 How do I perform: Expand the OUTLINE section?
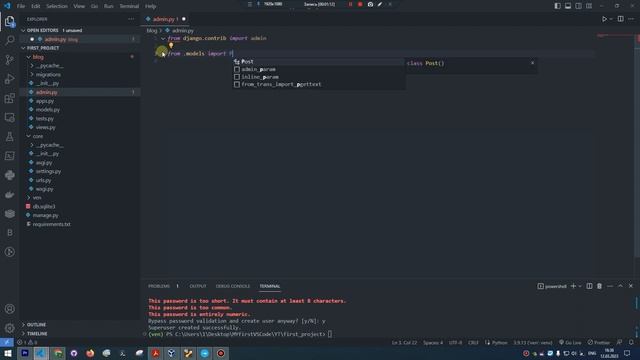23,325
